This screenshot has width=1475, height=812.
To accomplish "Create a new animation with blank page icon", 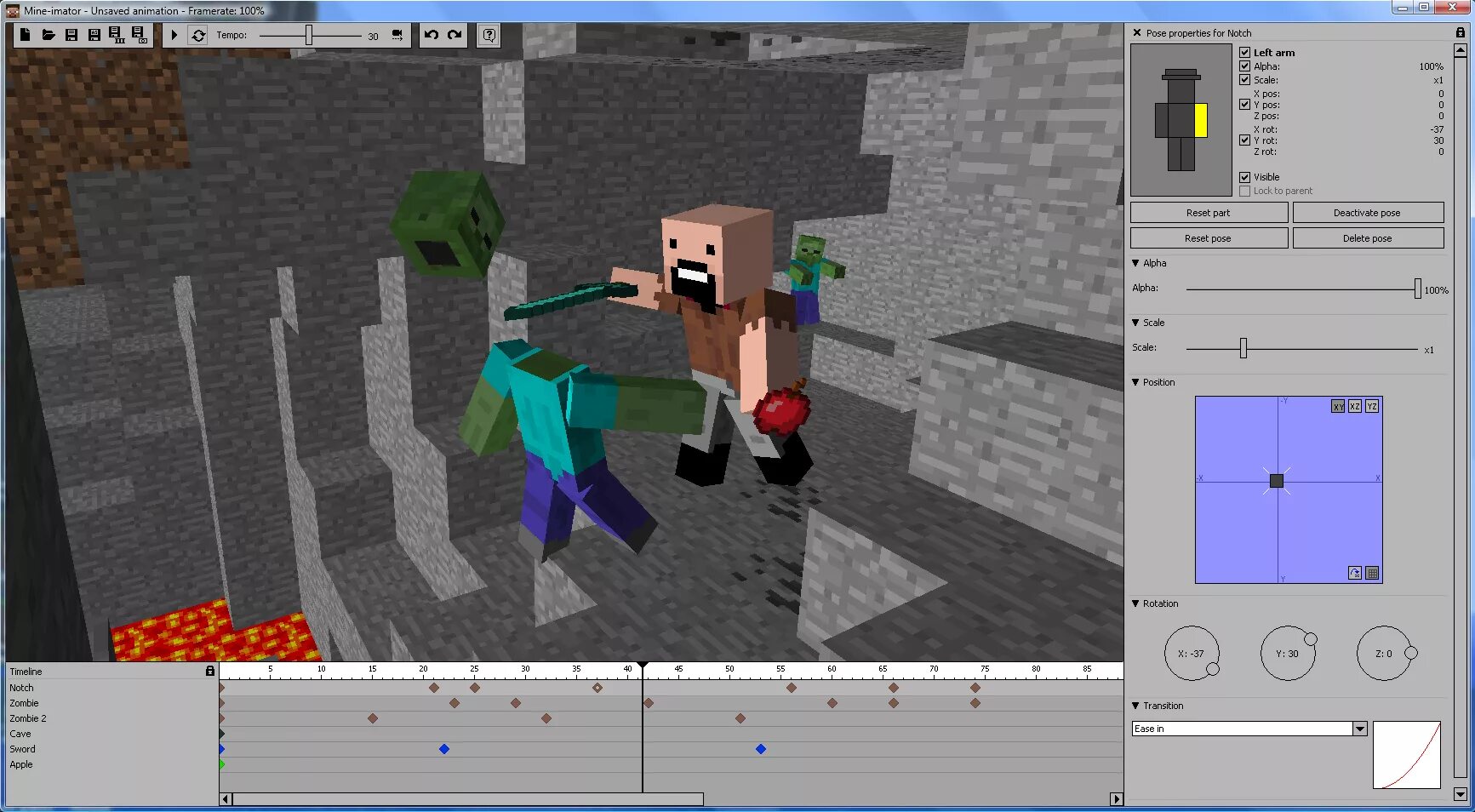I will 26,35.
